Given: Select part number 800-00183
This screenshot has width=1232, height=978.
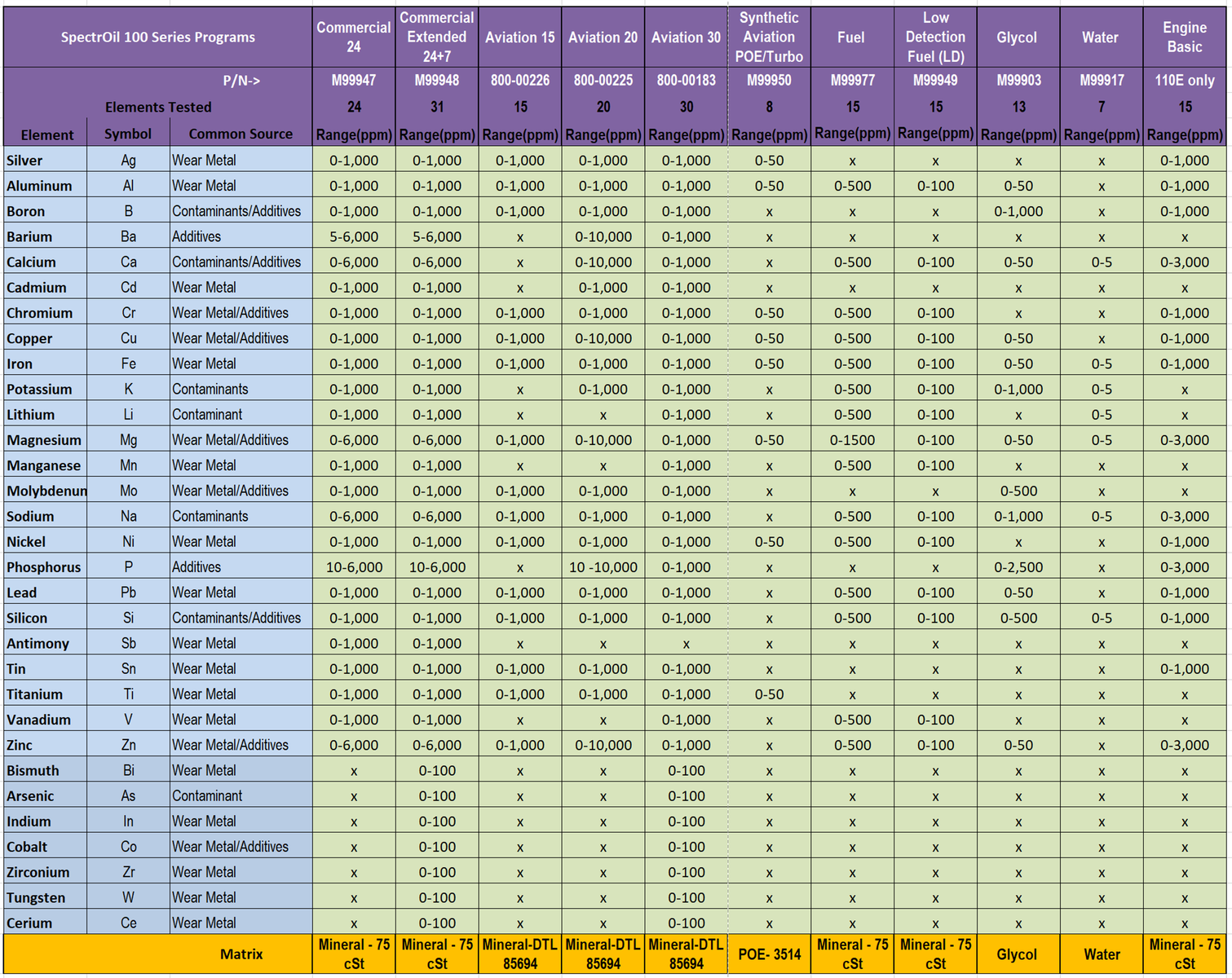Looking at the screenshot, I should tap(686, 80).
